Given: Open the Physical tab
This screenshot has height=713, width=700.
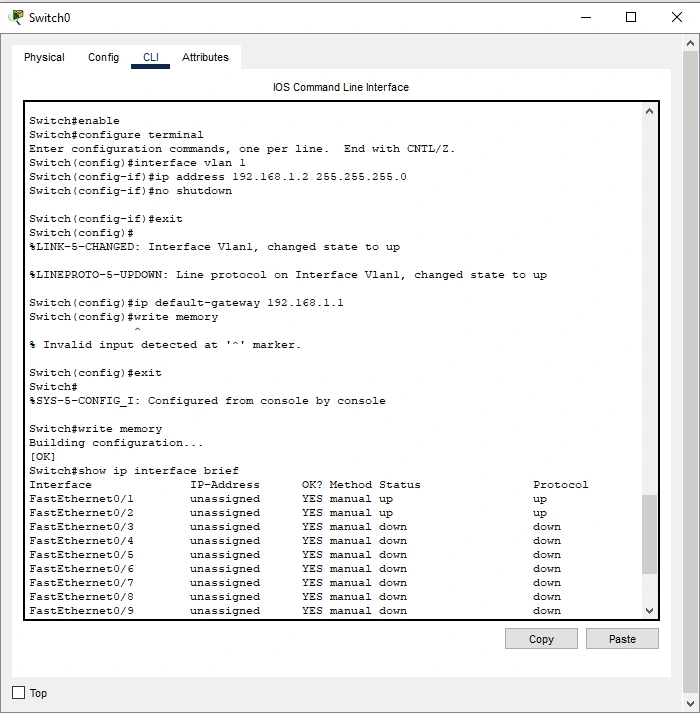Looking at the screenshot, I should click(44, 57).
